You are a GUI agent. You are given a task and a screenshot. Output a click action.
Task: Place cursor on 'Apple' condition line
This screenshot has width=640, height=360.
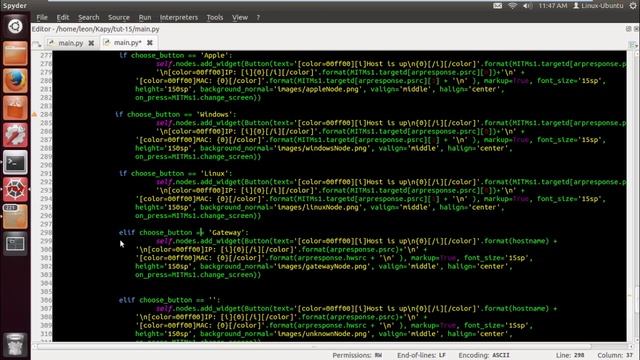tap(176, 55)
